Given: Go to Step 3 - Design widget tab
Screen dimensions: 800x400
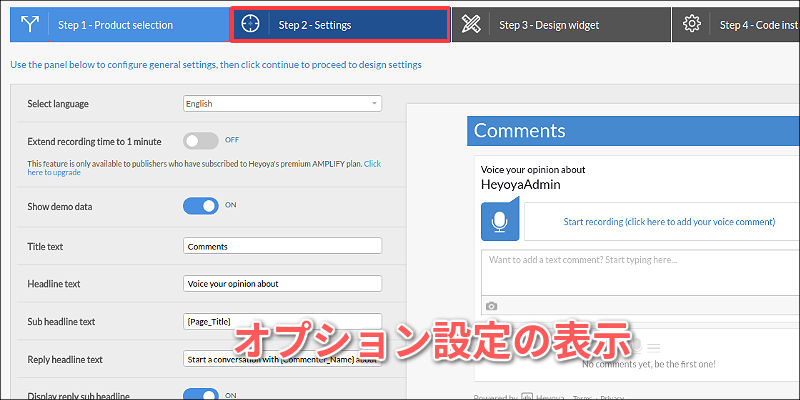Looking at the screenshot, I should [561, 24].
